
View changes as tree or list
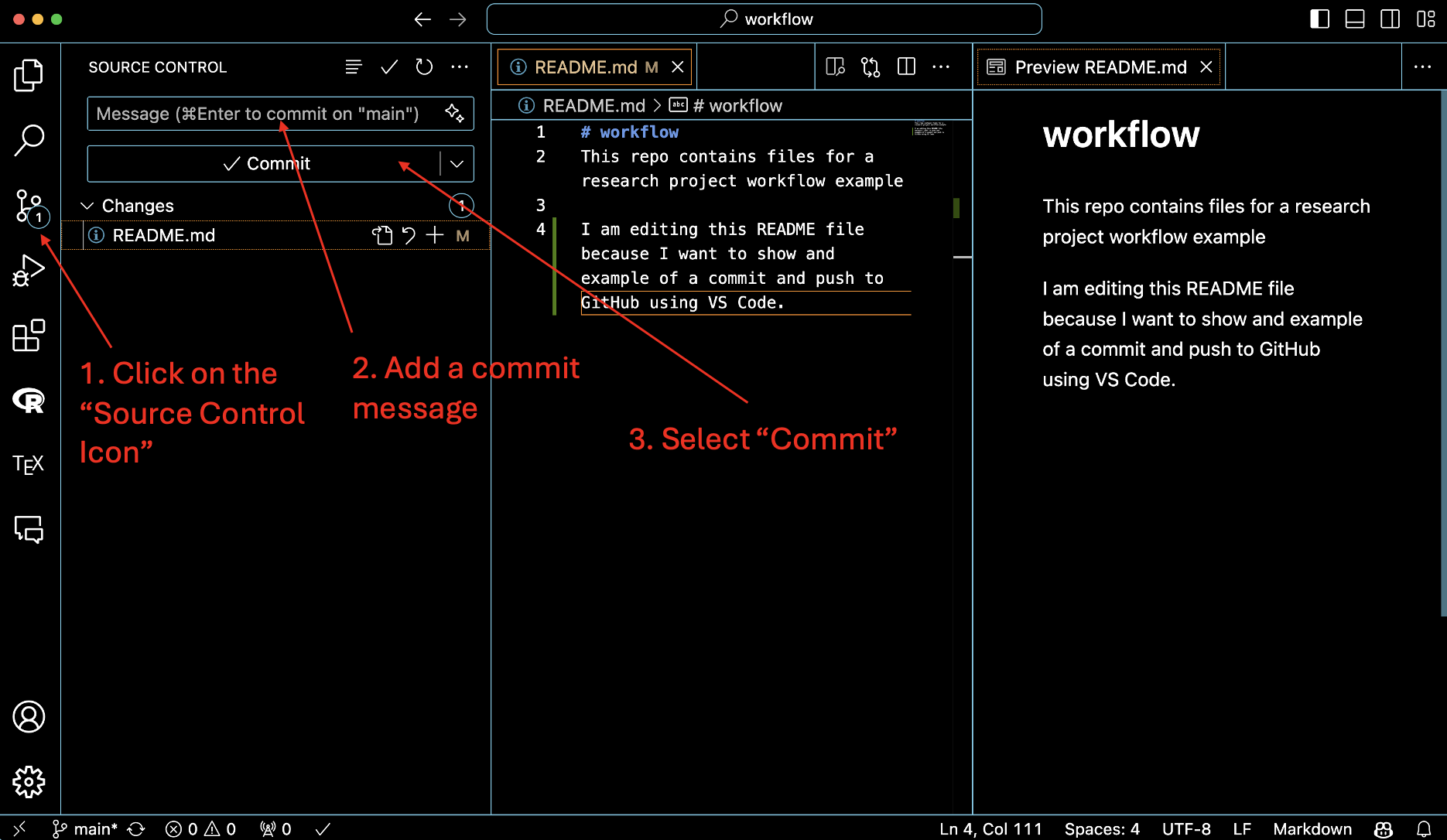354,67
